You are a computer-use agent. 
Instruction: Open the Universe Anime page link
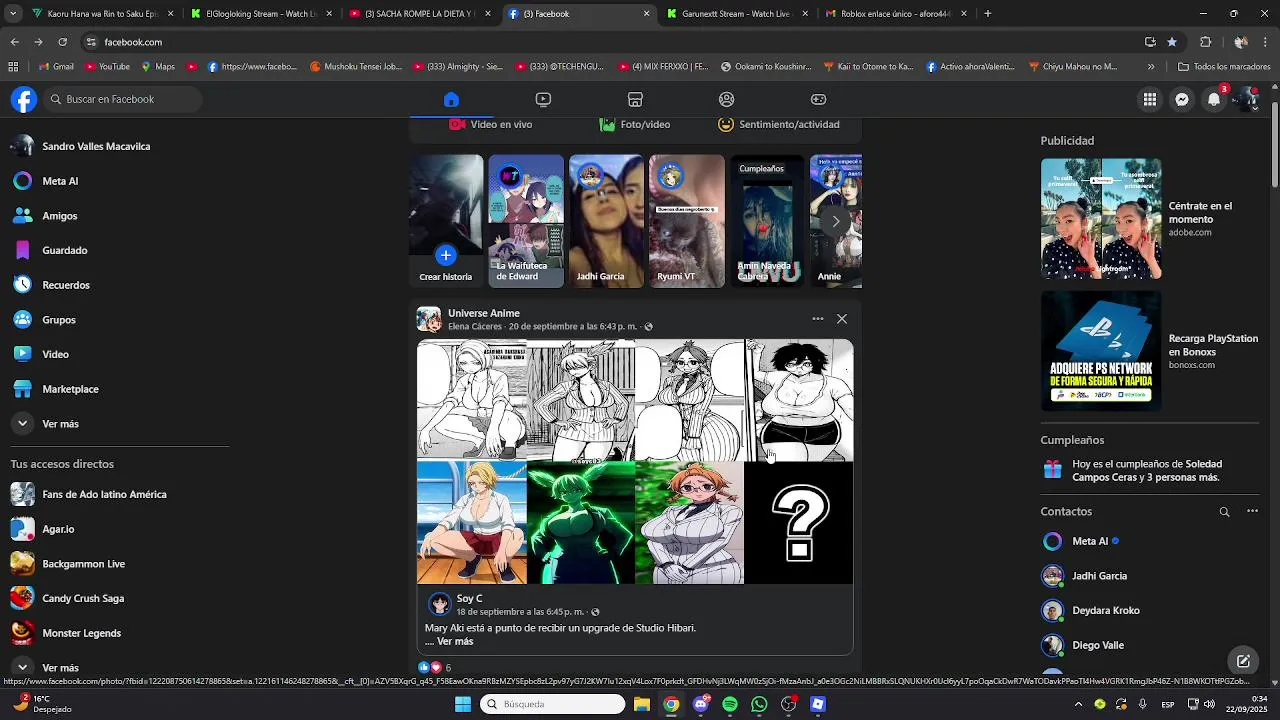(x=484, y=313)
